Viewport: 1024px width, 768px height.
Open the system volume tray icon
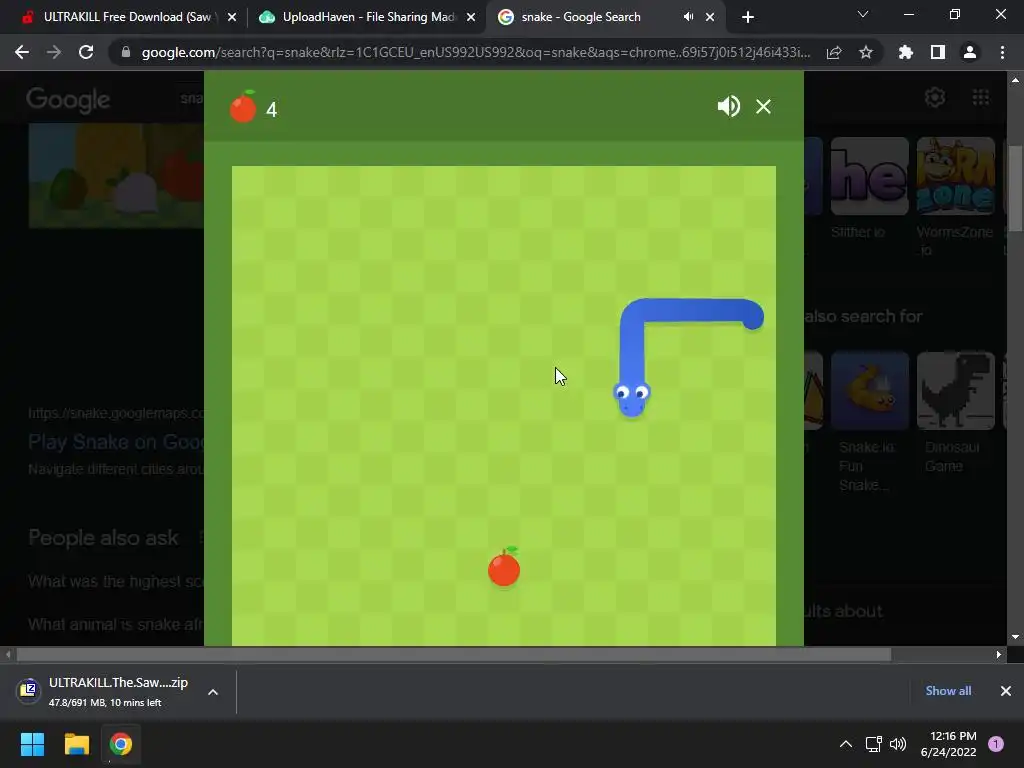[899, 744]
